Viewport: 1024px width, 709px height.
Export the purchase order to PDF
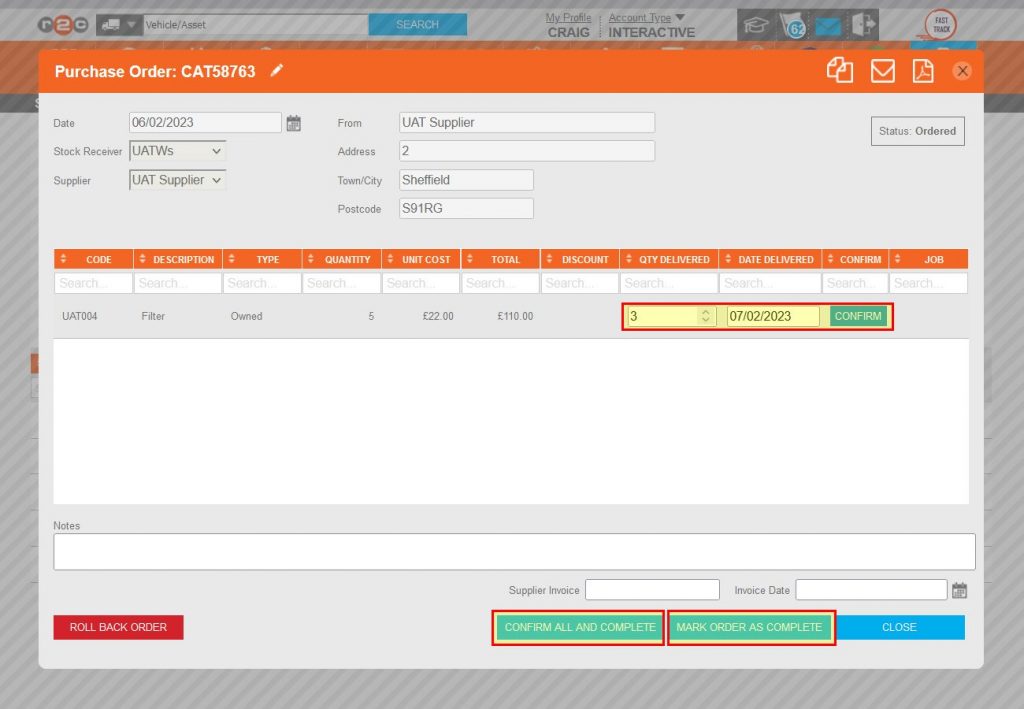(922, 70)
